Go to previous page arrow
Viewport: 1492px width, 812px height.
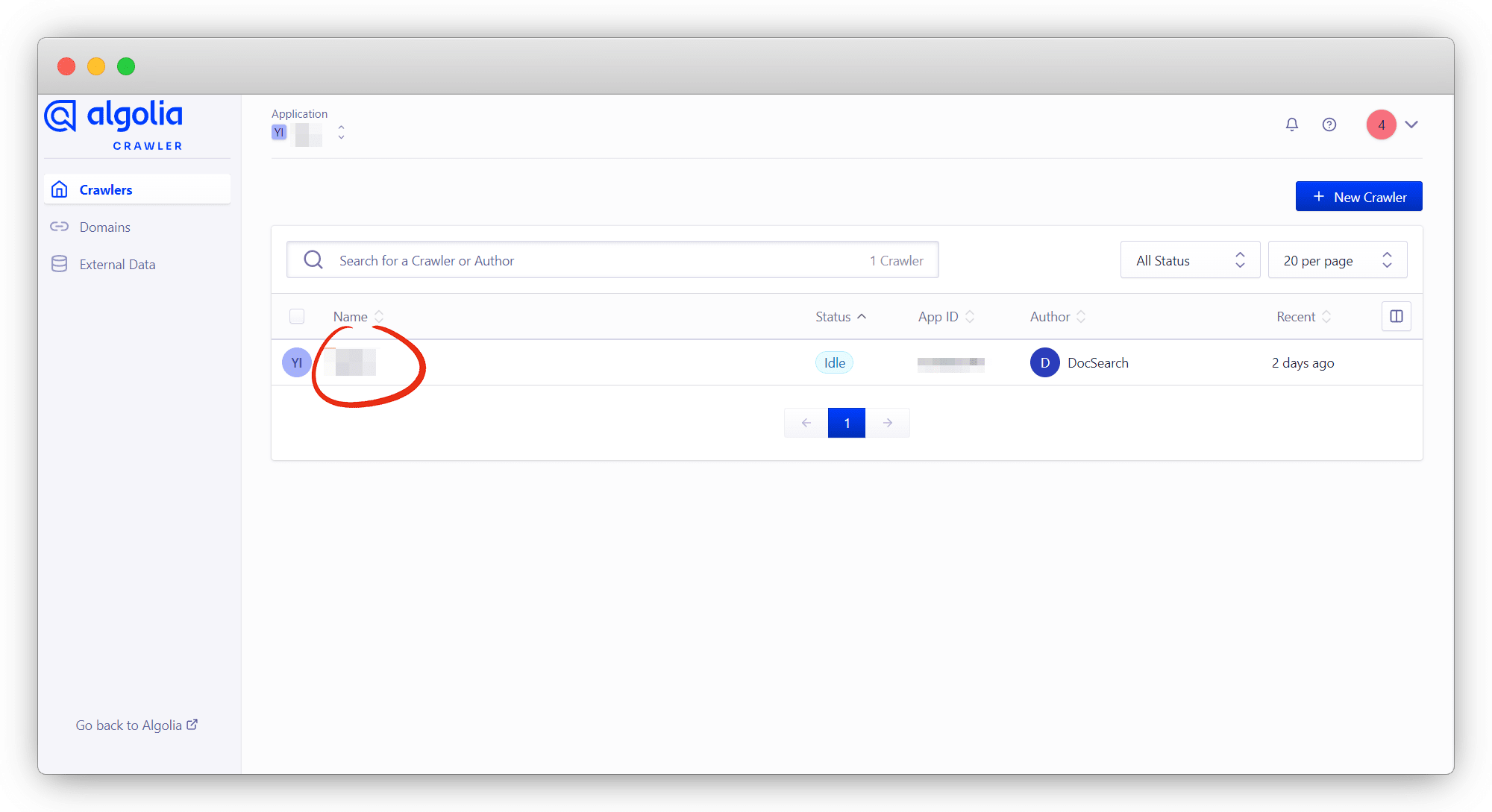point(806,423)
